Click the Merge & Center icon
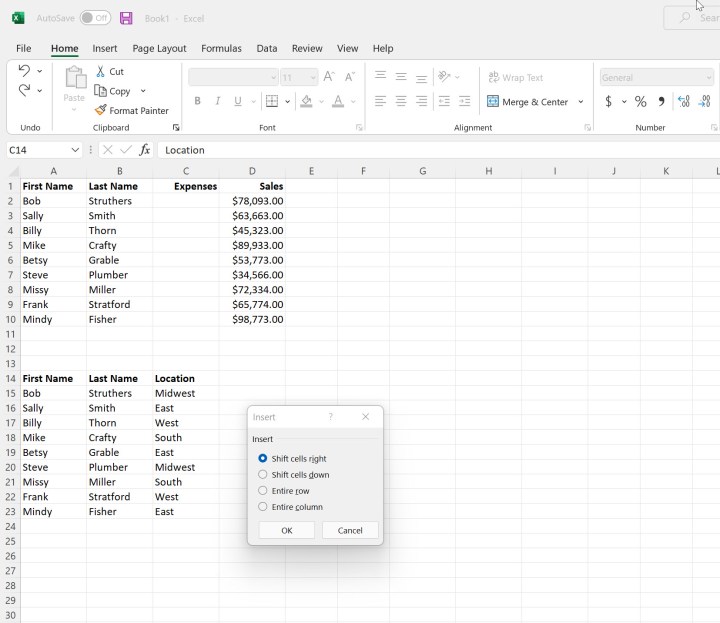 click(x=493, y=101)
